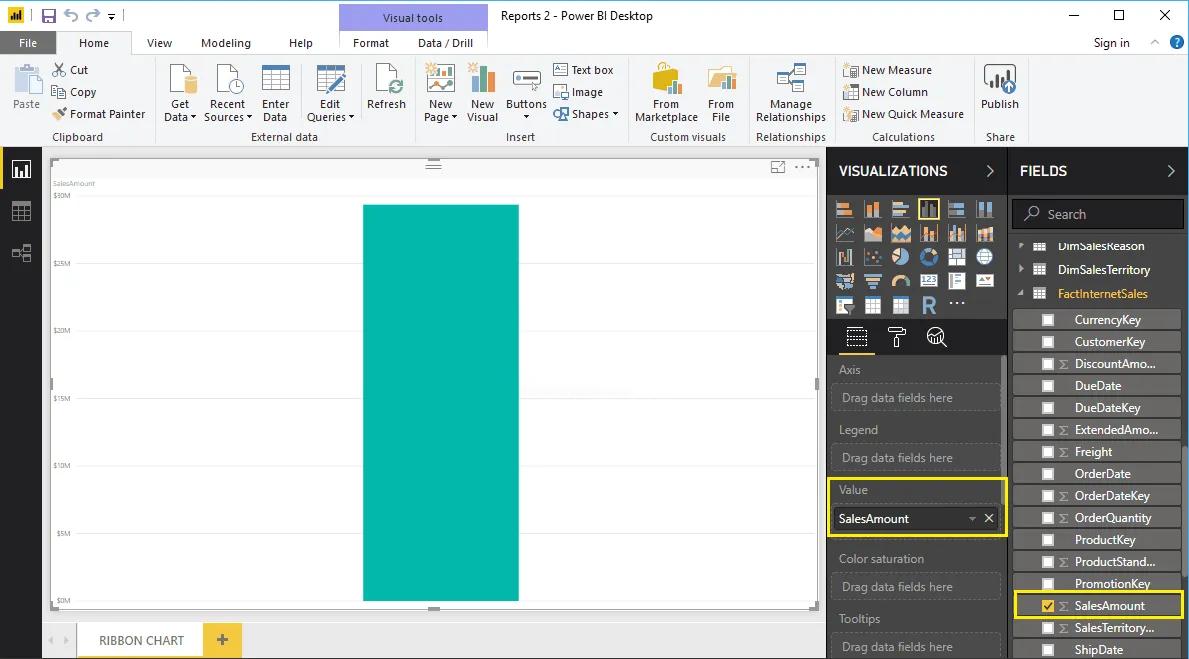Add a new page with plus button
The width and height of the screenshot is (1189, 659).
(x=222, y=640)
